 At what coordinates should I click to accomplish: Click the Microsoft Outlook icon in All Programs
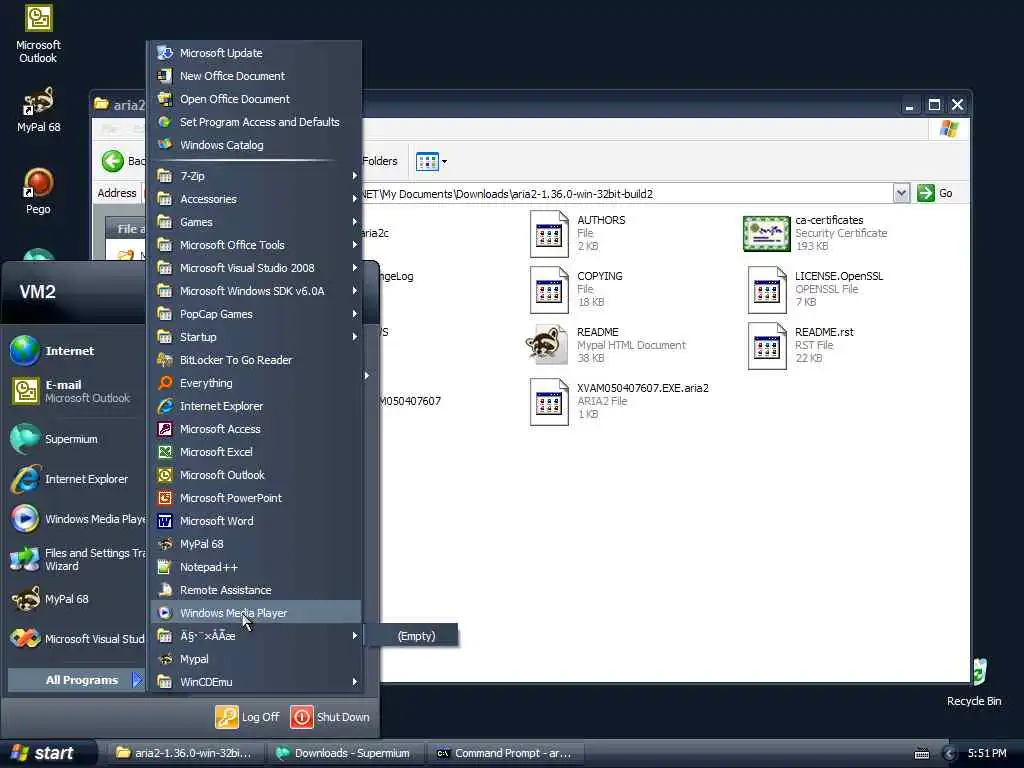(x=165, y=475)
